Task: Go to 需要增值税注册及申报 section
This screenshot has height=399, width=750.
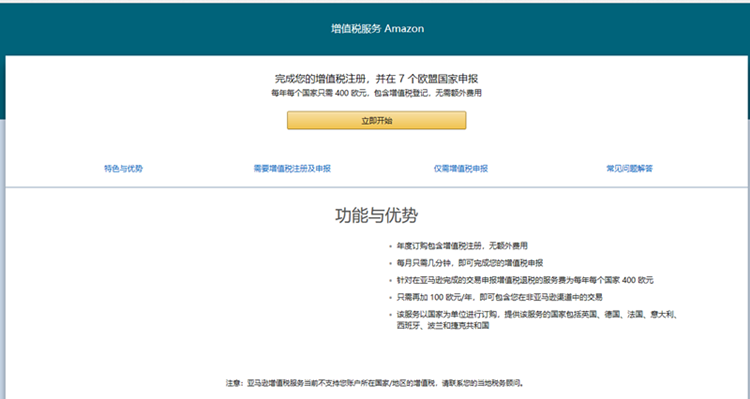Action: [x=292, y=168]
